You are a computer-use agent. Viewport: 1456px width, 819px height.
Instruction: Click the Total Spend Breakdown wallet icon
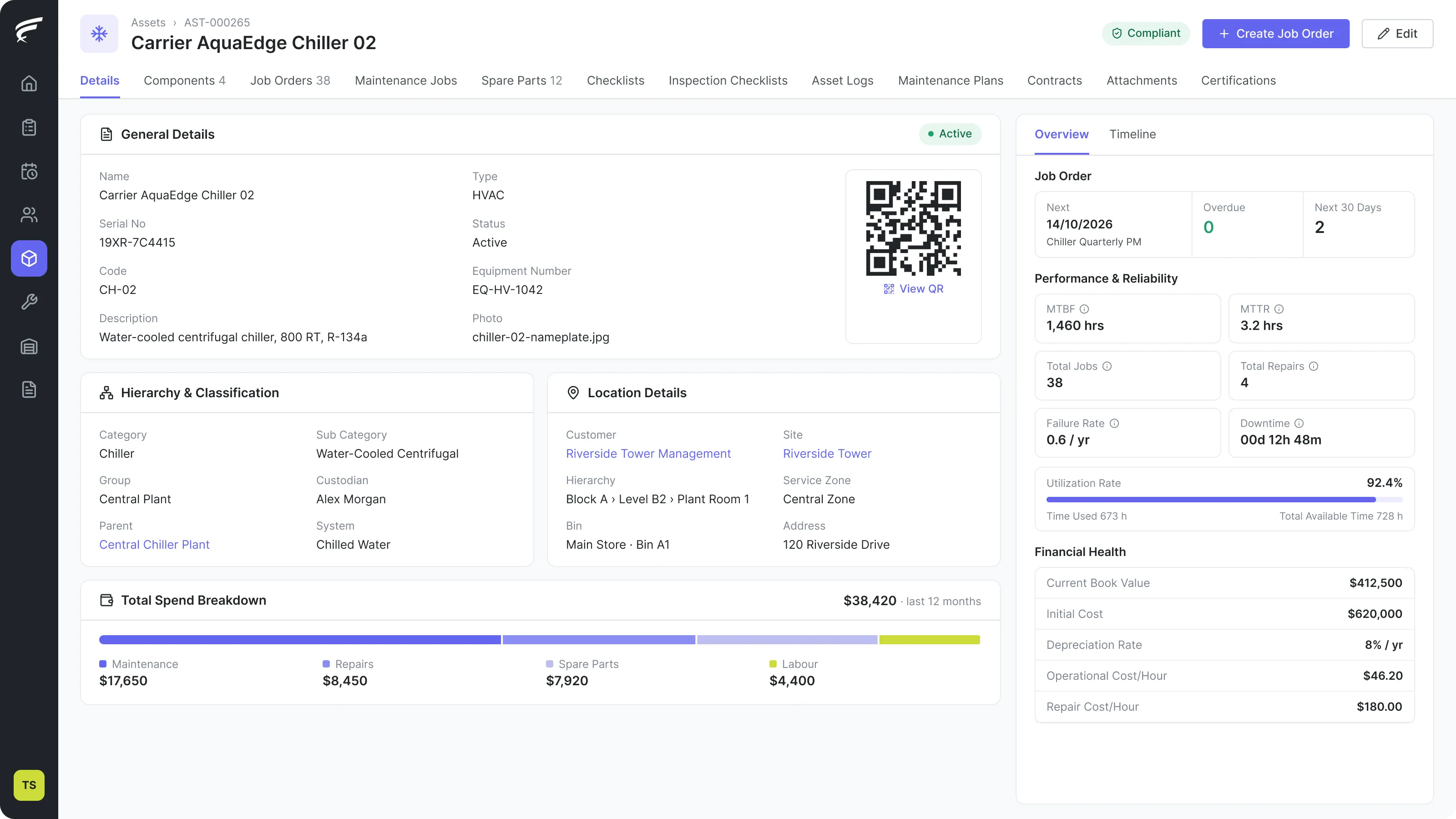[106, 600]
